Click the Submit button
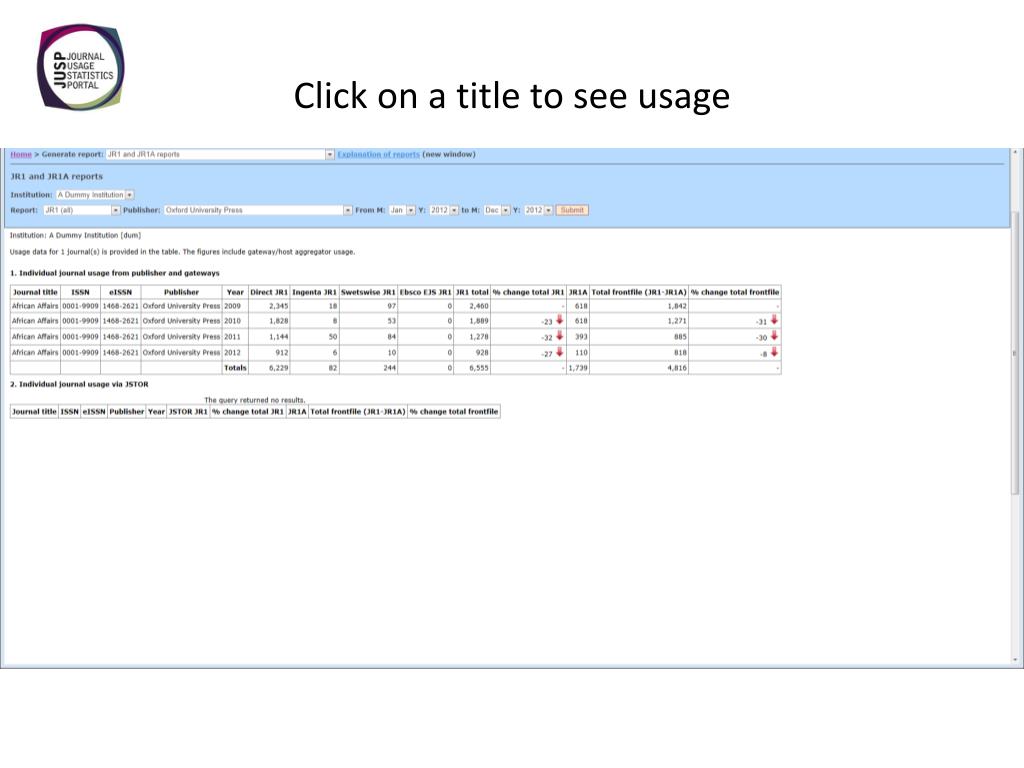 click(572, 210)
